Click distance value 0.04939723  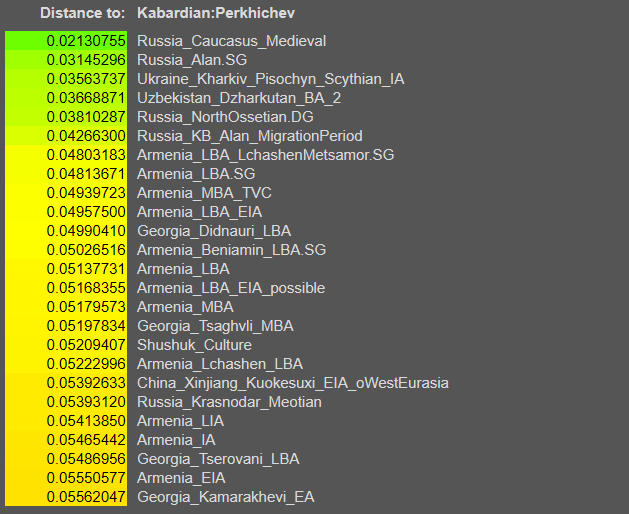click(86, 193)
